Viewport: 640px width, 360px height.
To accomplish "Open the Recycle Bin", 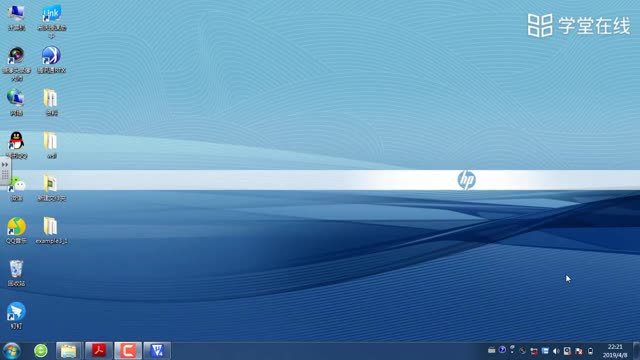I will 16,273.
